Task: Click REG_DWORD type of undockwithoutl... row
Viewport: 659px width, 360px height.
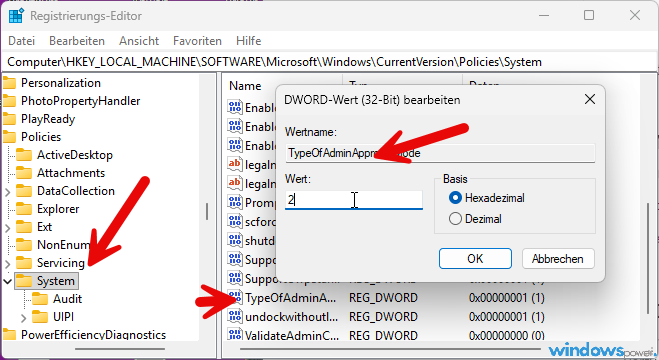Action: (383, 317)
